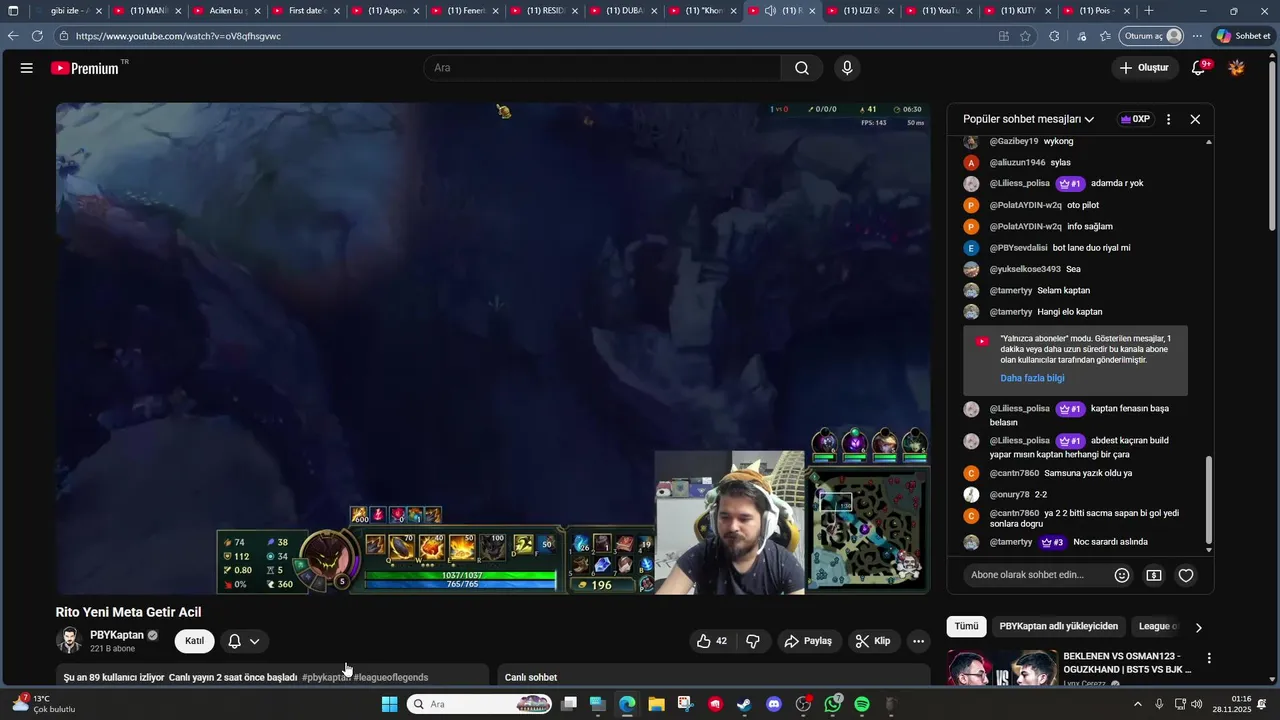The width and height of the screenshot is (1280, 720).
Task: Switch to the UZI browser tab
Action: point(859,11)
